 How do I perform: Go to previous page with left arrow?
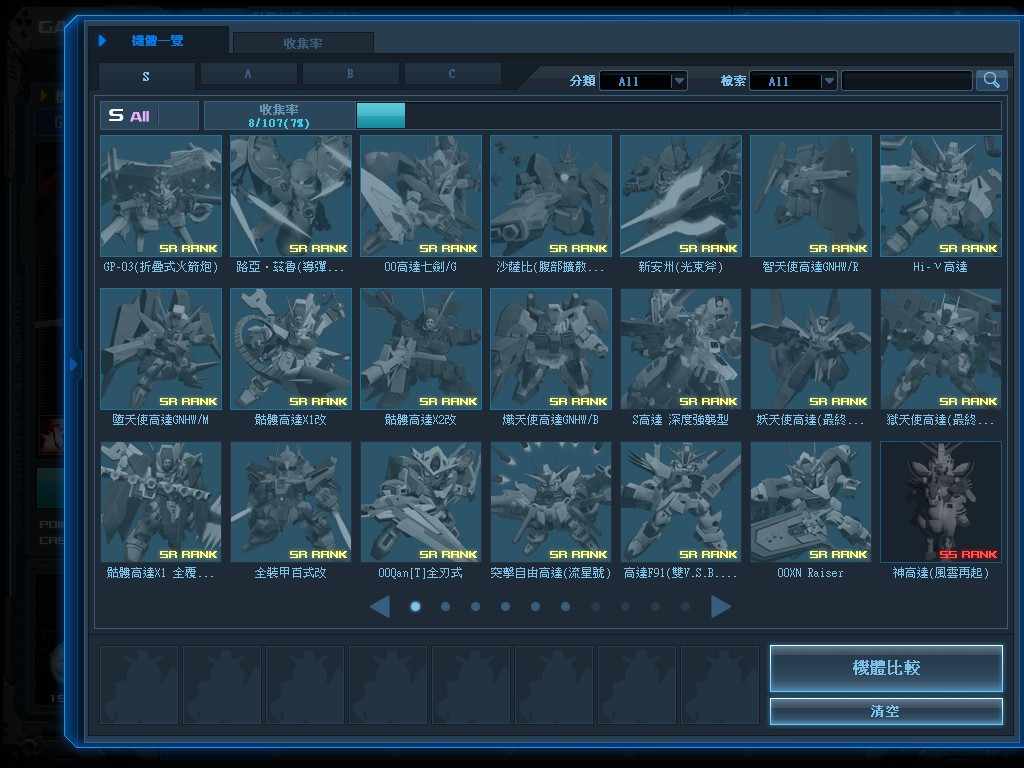tap(380, 607)
